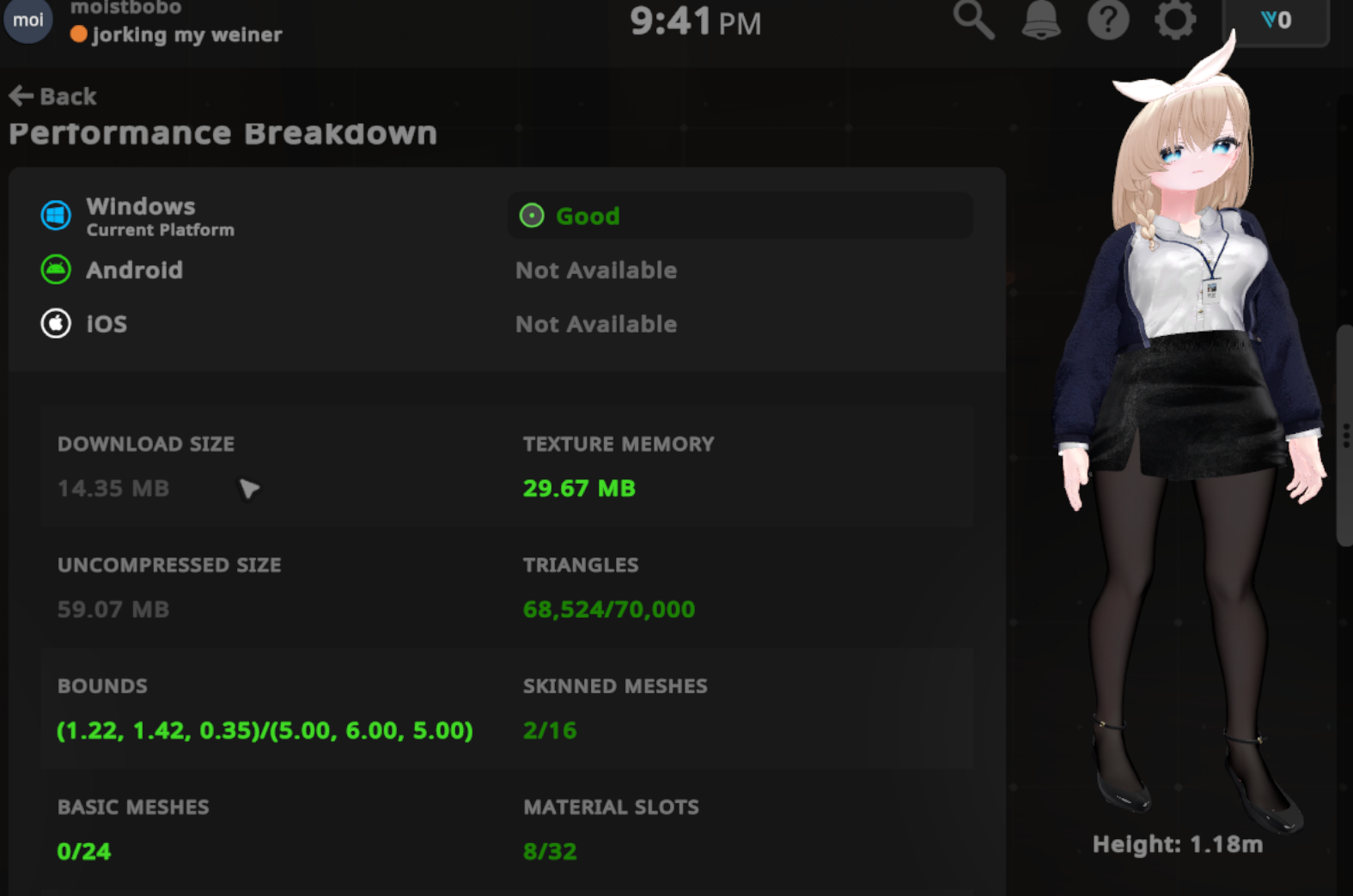
Task: Click the BOUNDS heading
Action: [102, 686]
